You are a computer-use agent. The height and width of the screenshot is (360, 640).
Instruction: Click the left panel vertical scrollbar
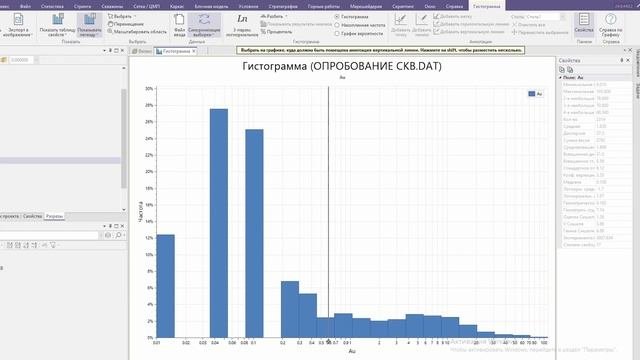pos(124,139)
